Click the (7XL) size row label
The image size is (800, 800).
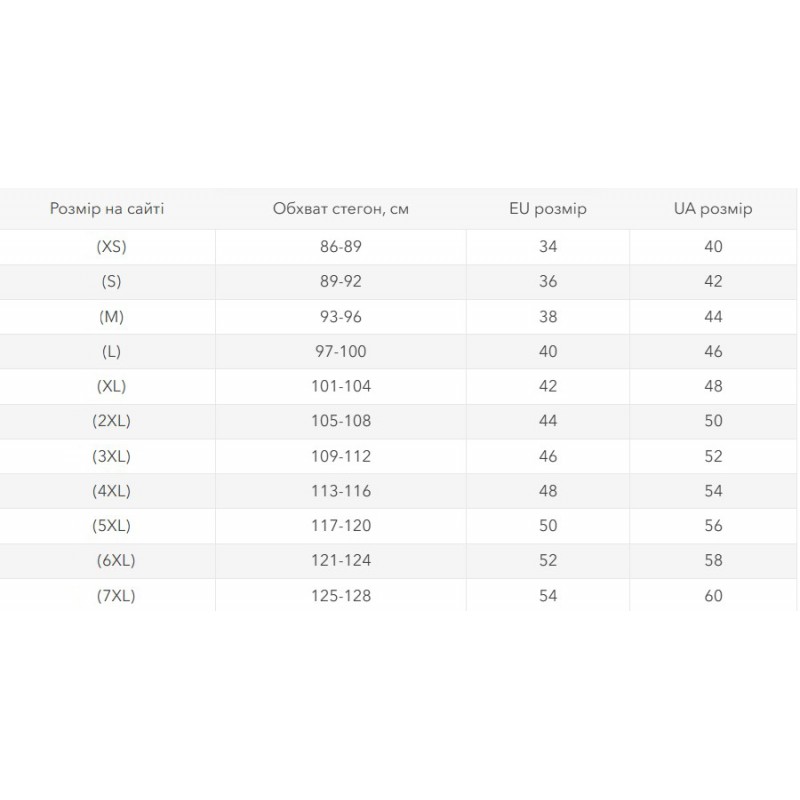(116, 596)
